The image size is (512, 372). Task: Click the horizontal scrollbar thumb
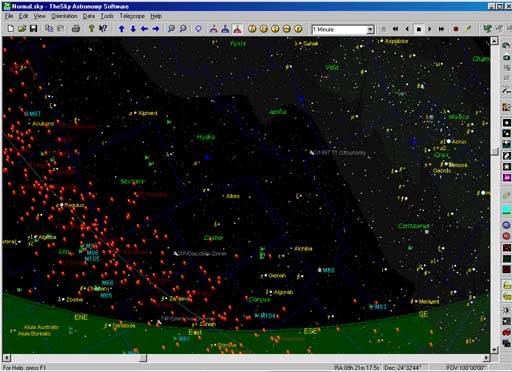coord(143,358)
